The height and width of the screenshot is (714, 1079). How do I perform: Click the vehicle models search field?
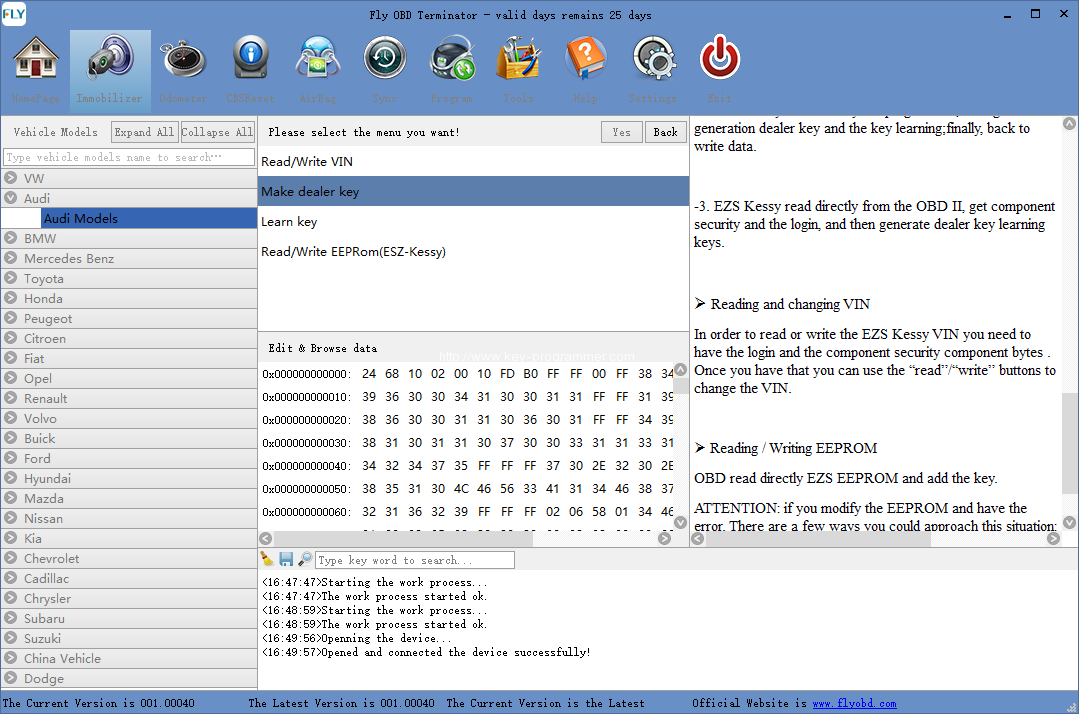click(x=128, y=157)
